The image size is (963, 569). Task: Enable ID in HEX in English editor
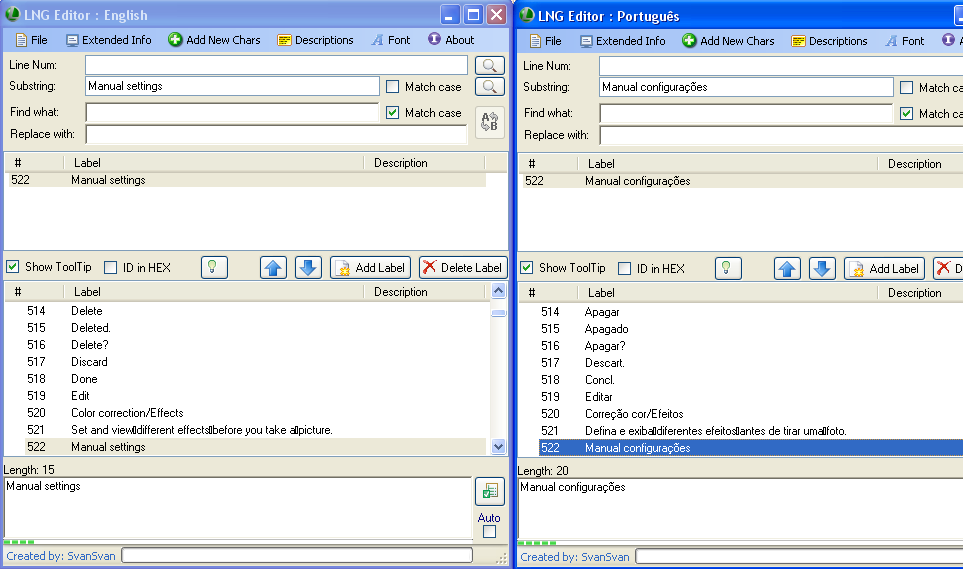coord(111,267)
